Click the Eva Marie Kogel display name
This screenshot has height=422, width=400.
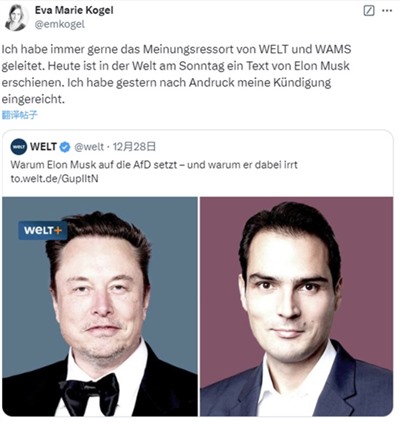click(74, 10)
